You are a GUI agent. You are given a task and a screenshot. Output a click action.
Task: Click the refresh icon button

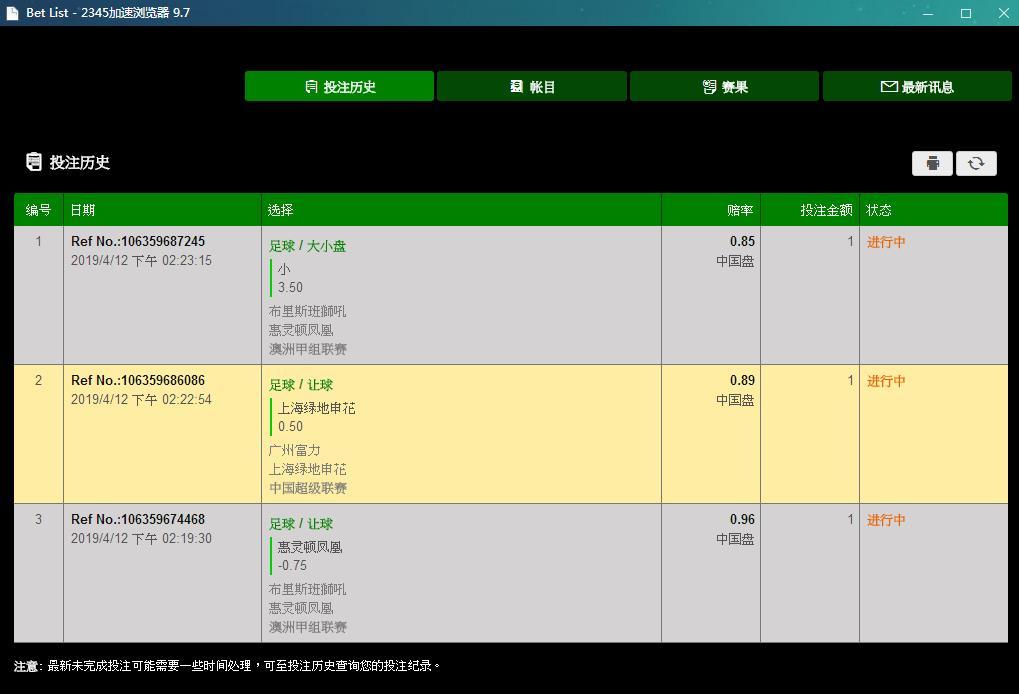pyautogui.click(x=976, y=163)
